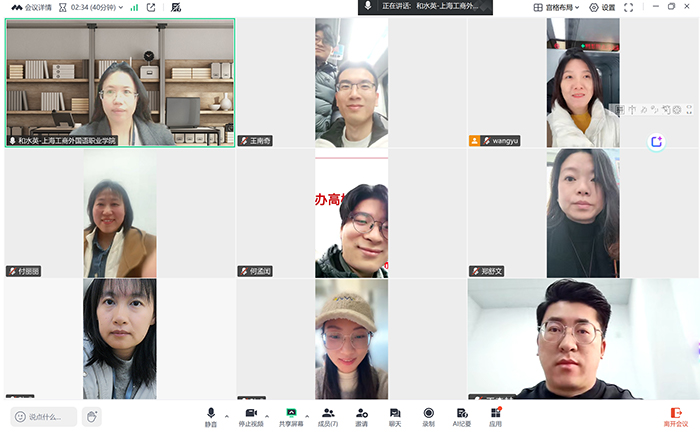
Task: Expand audio options arrow beside 静音
Action: tap(226, 416)
